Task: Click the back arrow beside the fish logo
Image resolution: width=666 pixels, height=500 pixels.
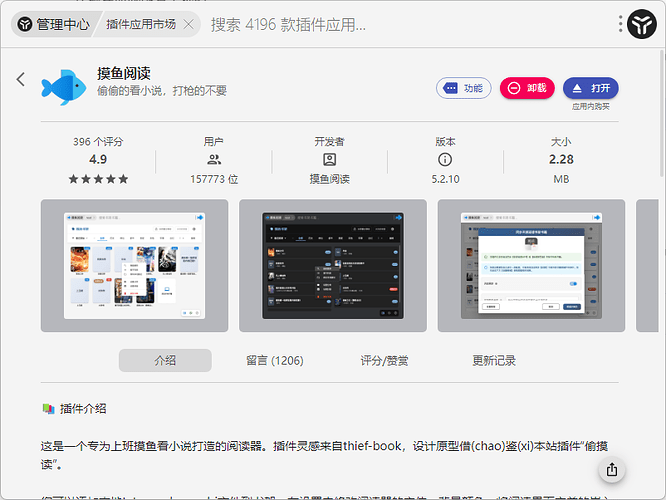Action: (x=20, y=79)
